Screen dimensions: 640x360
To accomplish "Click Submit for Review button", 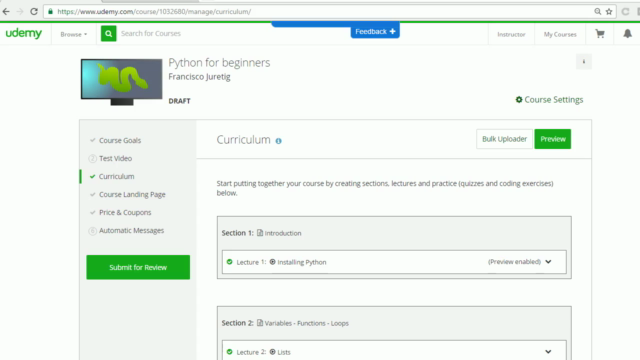I will coord(138,267).
